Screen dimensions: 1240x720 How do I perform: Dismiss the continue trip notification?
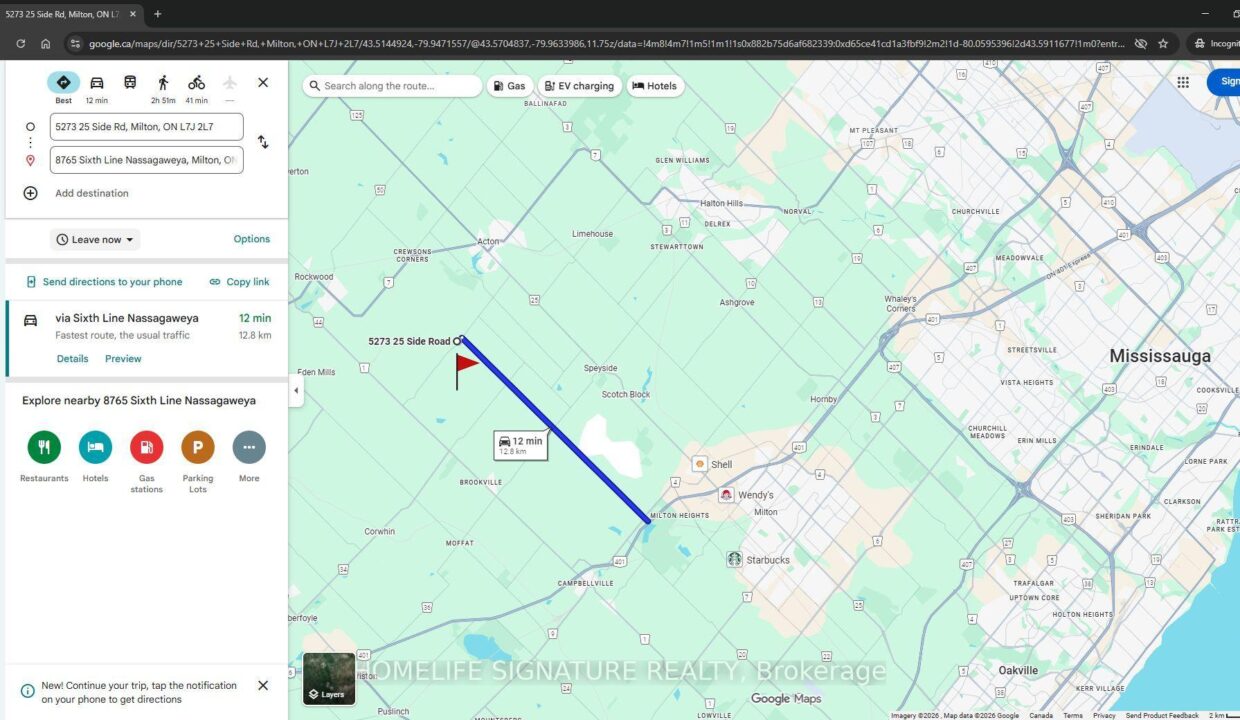(263, 686)
